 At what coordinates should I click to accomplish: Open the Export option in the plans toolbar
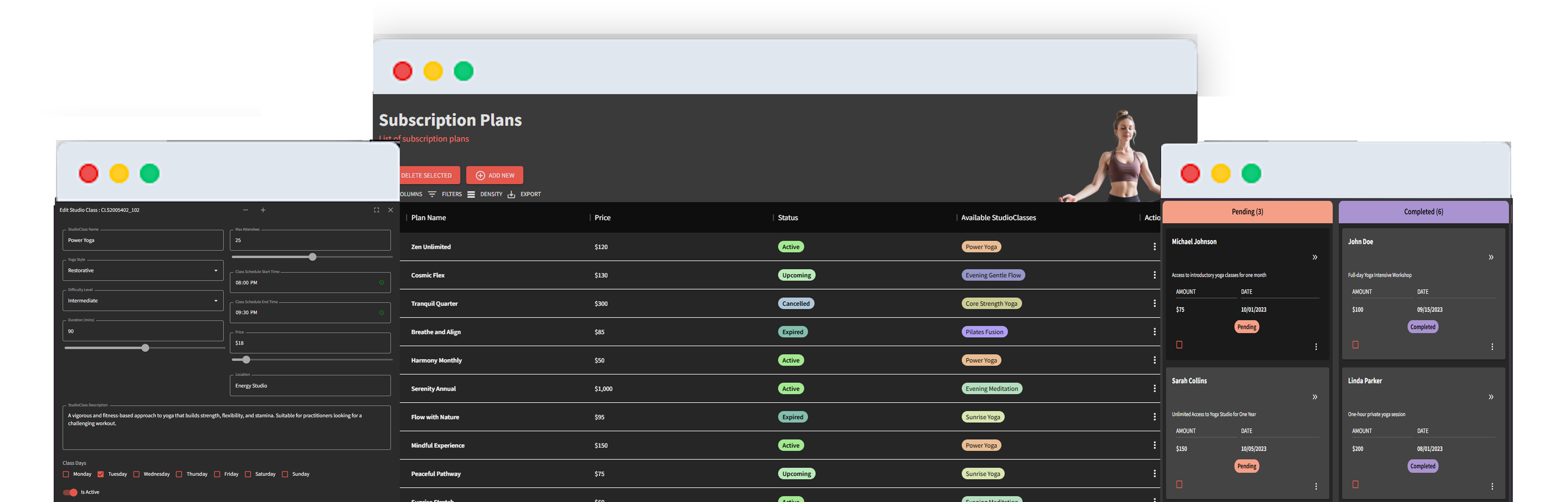pos(524,194)
